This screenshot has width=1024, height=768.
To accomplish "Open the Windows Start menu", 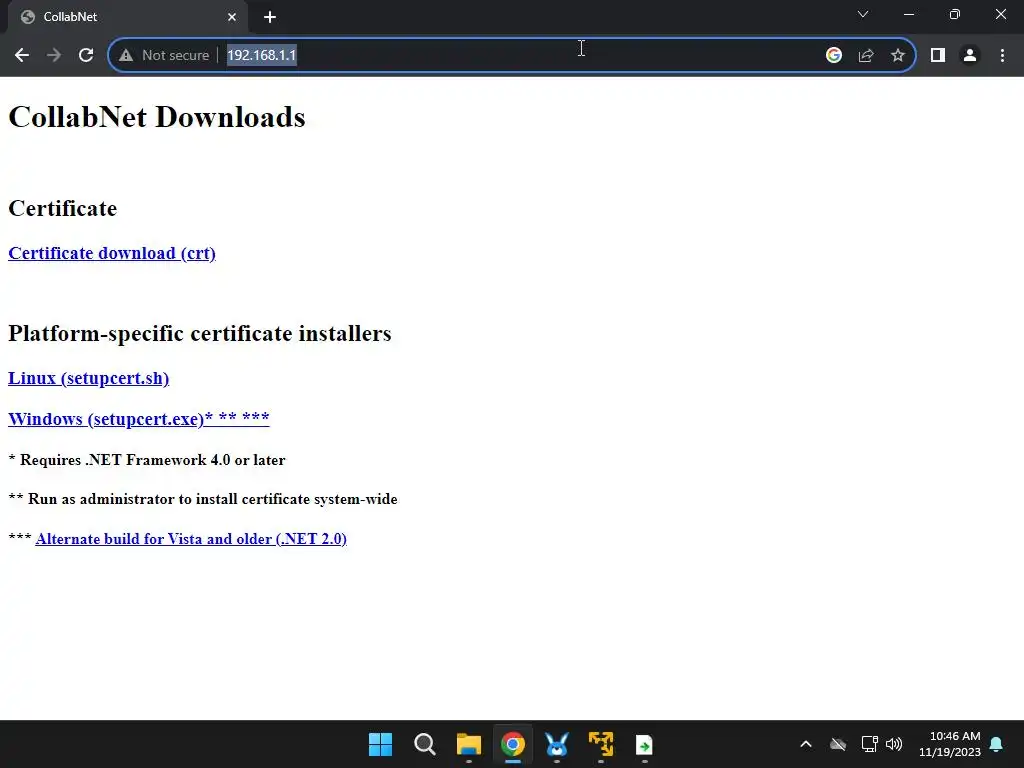I will pyautogui.click(x=380, y=744).
